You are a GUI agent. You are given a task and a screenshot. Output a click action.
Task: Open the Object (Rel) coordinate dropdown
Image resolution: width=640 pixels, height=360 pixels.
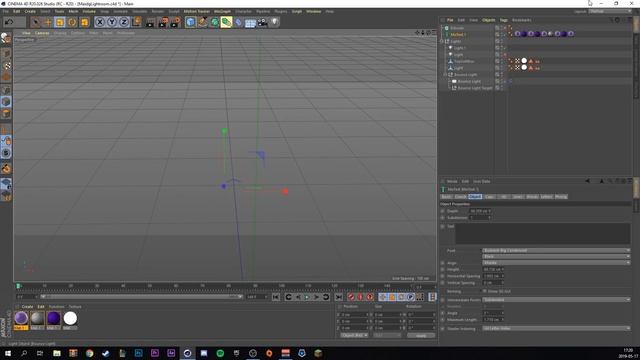coord(354,336)
